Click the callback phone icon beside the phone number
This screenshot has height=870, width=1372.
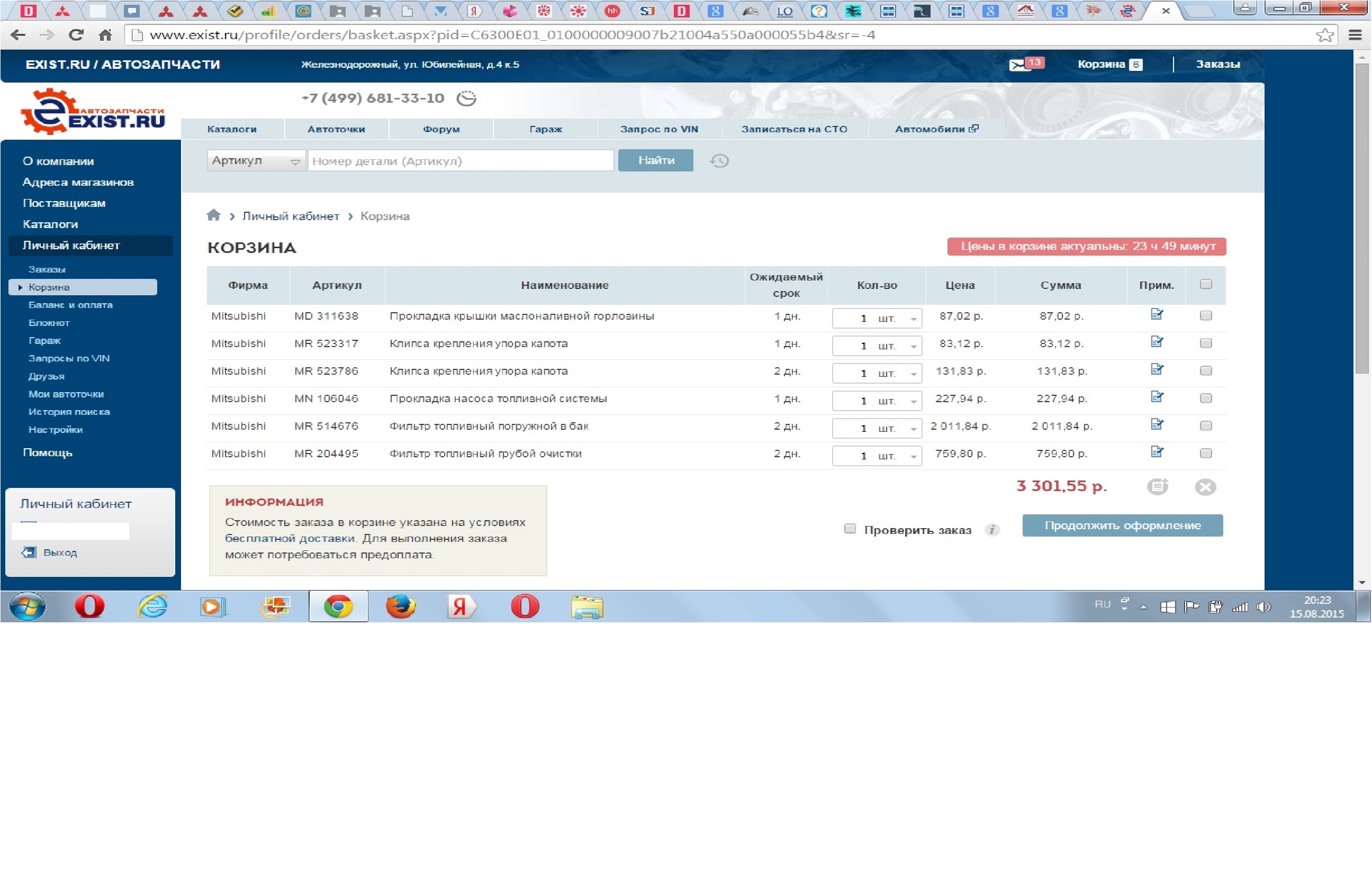[x=466, y=98]
